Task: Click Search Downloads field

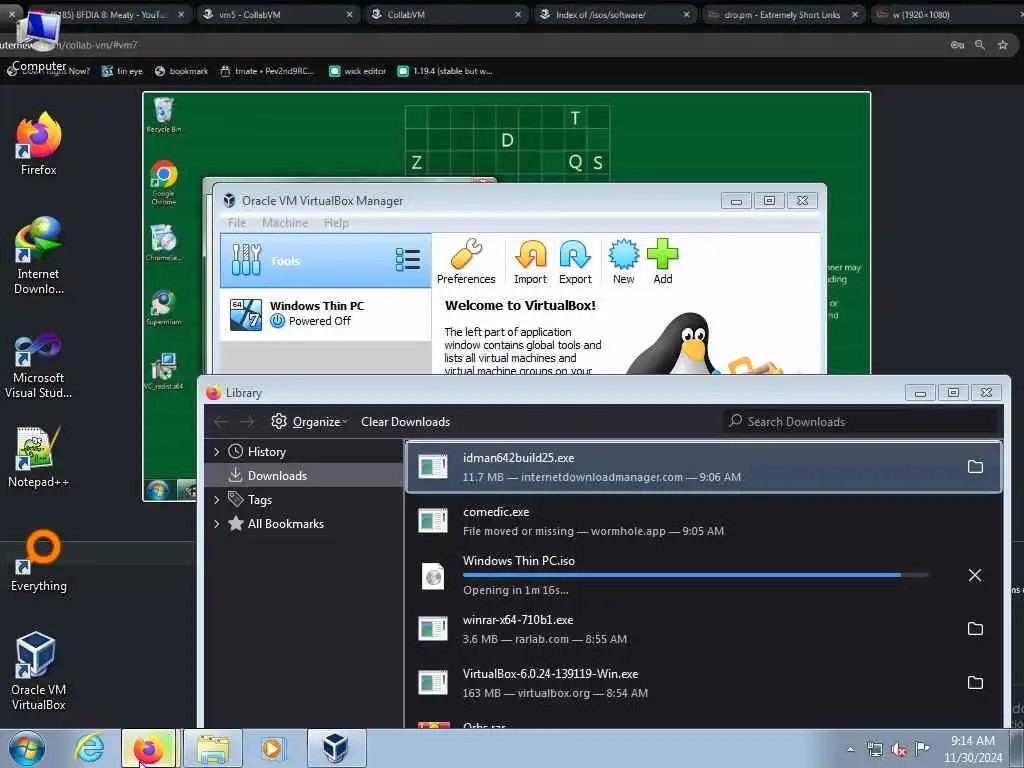Action: point(862,422)
